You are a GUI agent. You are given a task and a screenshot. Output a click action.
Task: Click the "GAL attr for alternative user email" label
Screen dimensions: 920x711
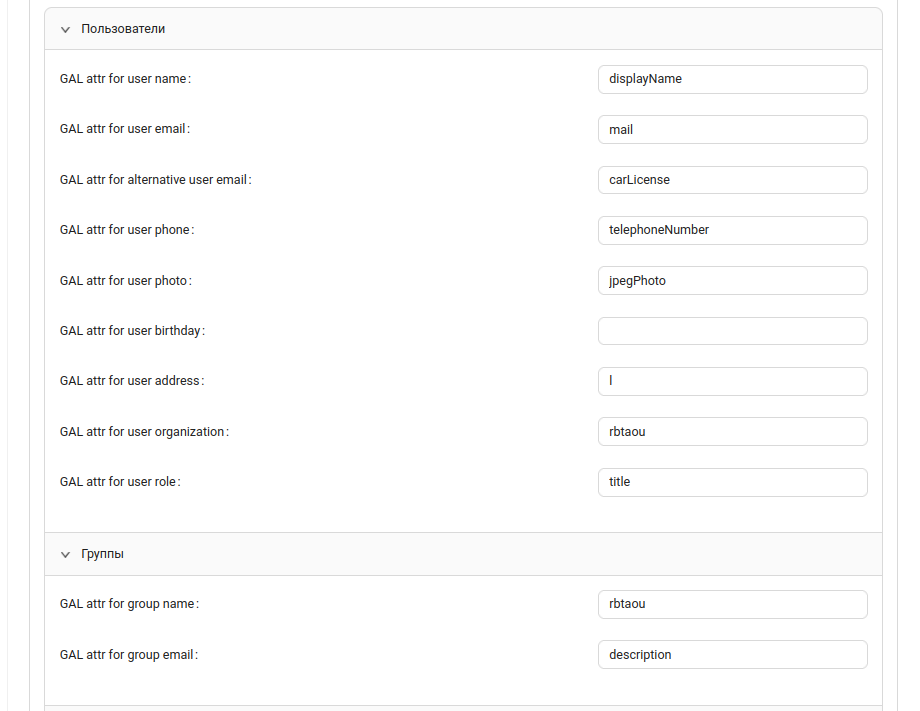154,180
